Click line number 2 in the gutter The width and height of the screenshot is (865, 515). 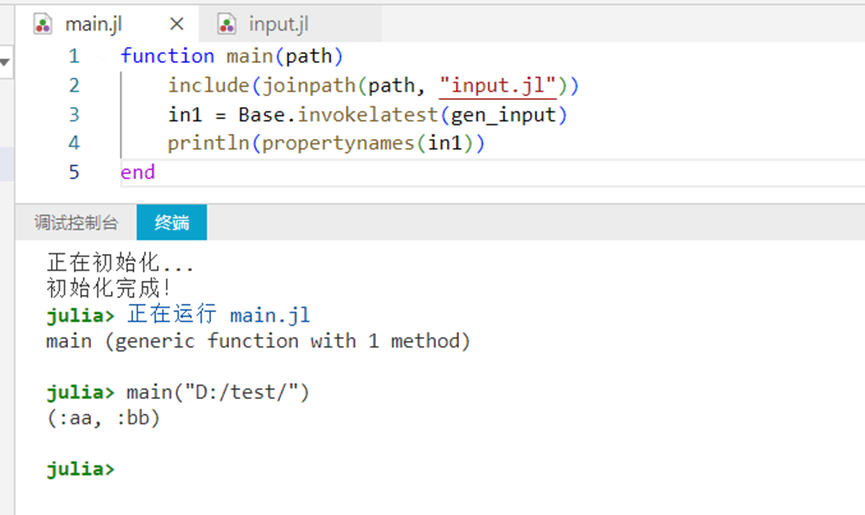pos(74,85)
